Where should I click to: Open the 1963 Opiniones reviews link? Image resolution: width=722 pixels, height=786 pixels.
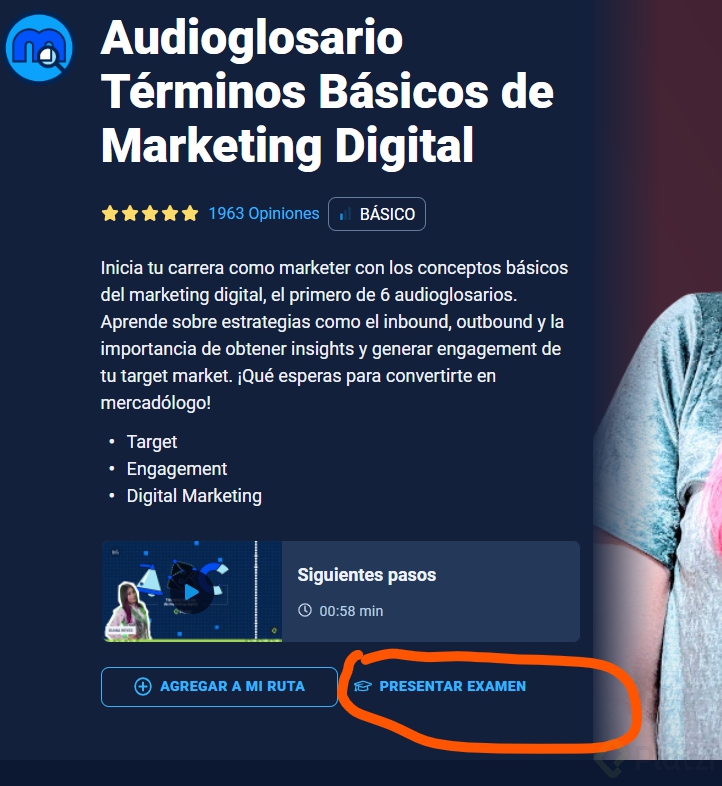tap(264, 214)
